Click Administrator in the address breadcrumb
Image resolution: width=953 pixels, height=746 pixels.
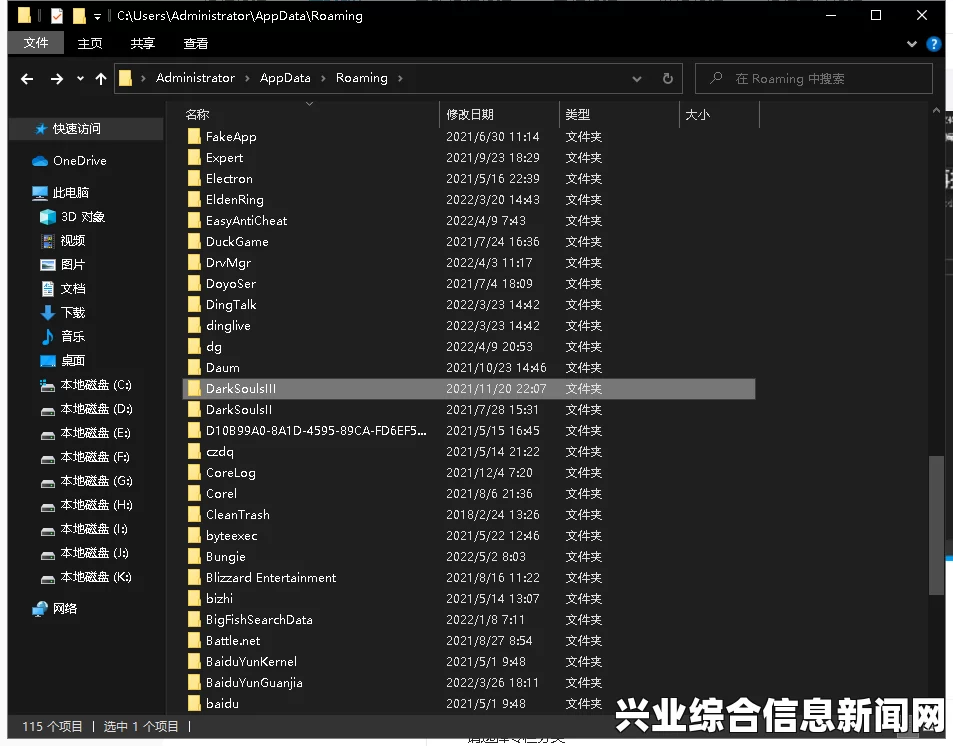click(195, 78)
